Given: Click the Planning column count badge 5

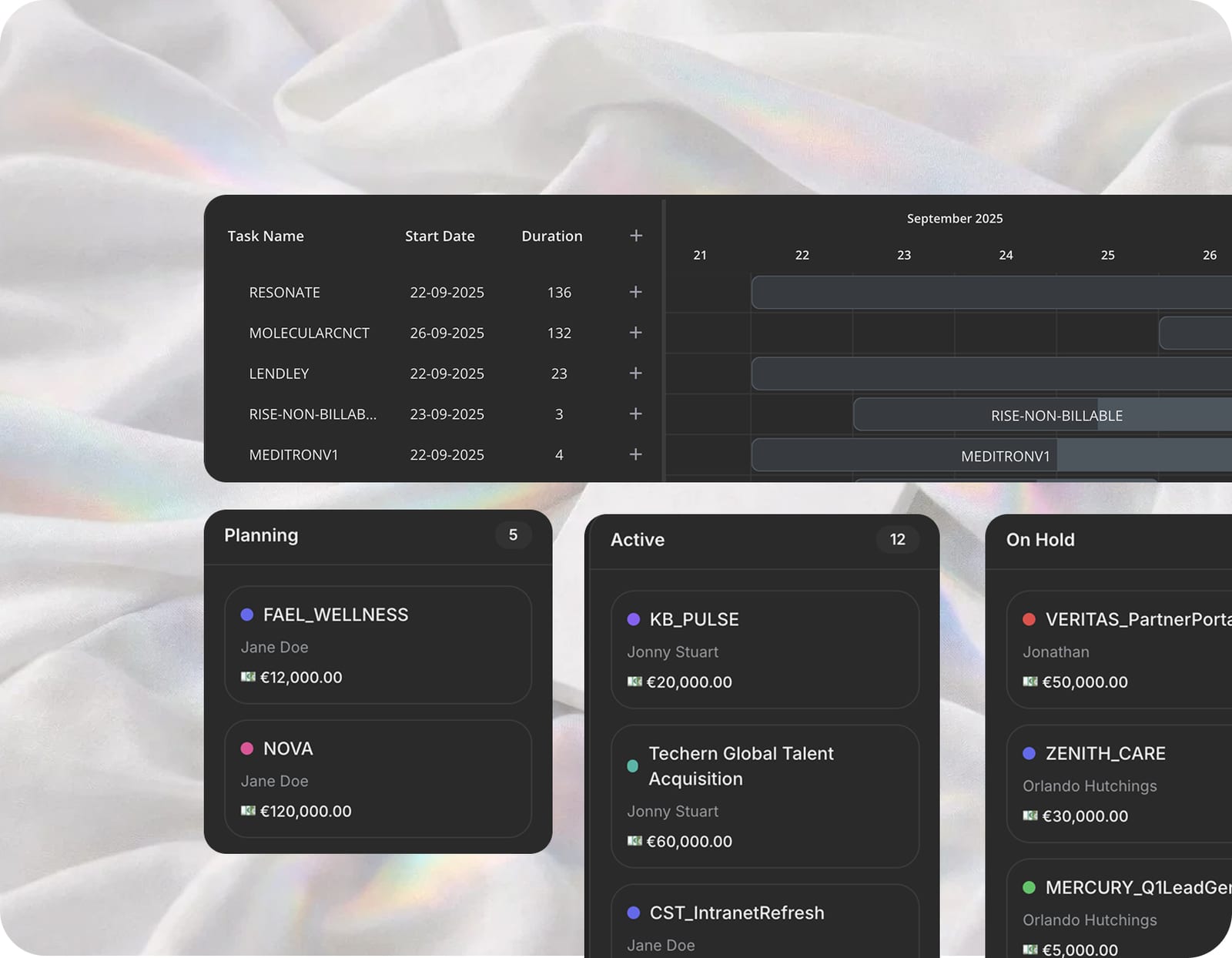Looking at the screenshot, I should tap(513, 534).
